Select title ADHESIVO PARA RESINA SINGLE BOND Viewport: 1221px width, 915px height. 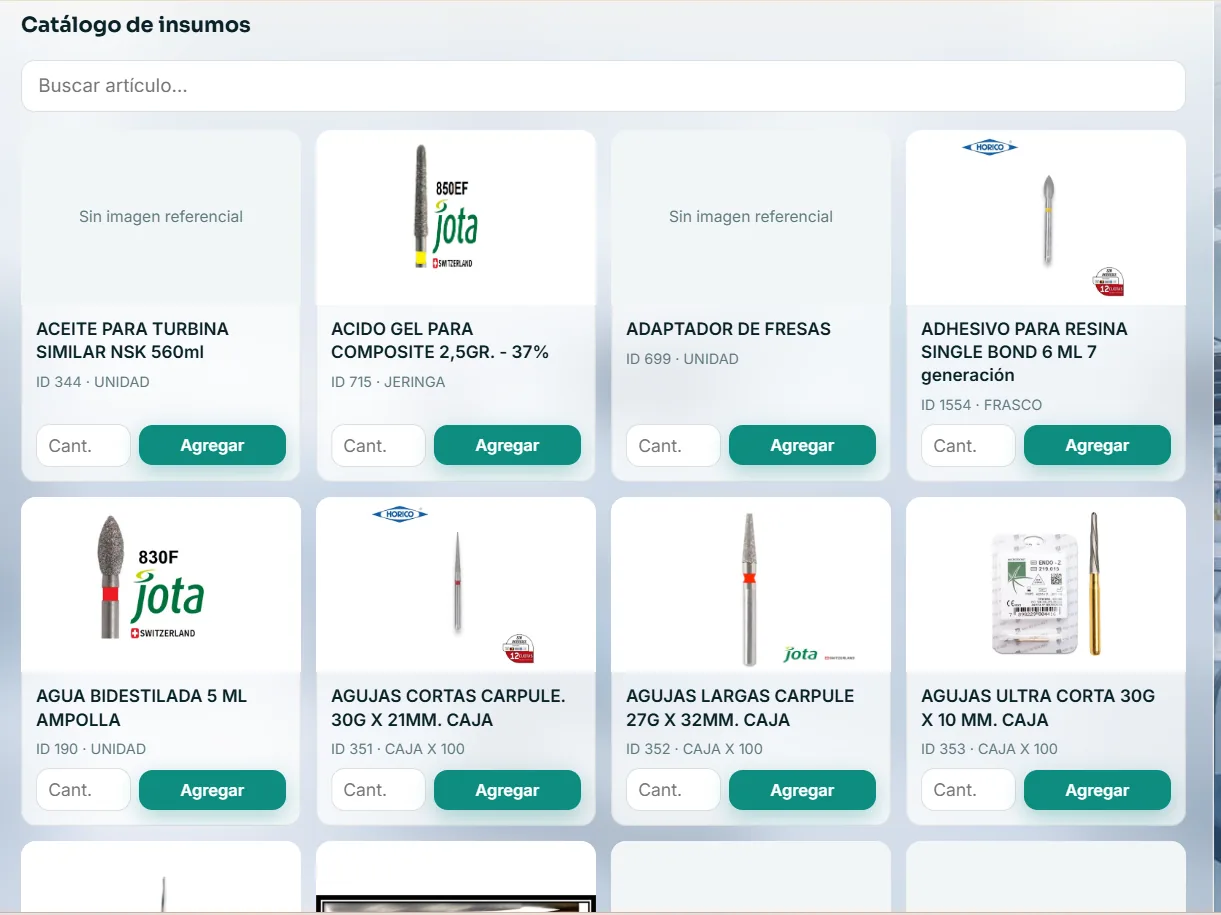(1024, 352)
